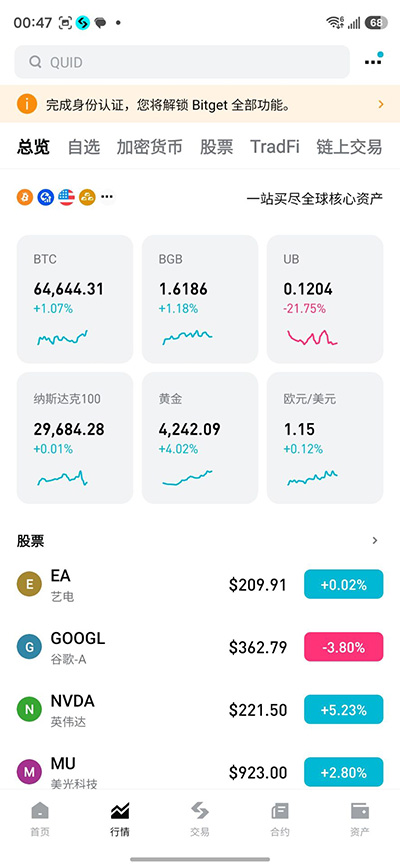Image resolution: width=400 pixels, height=867 pixels.
Task: Tap GOOGL -3.80% change button
Action: click(344, 647)
